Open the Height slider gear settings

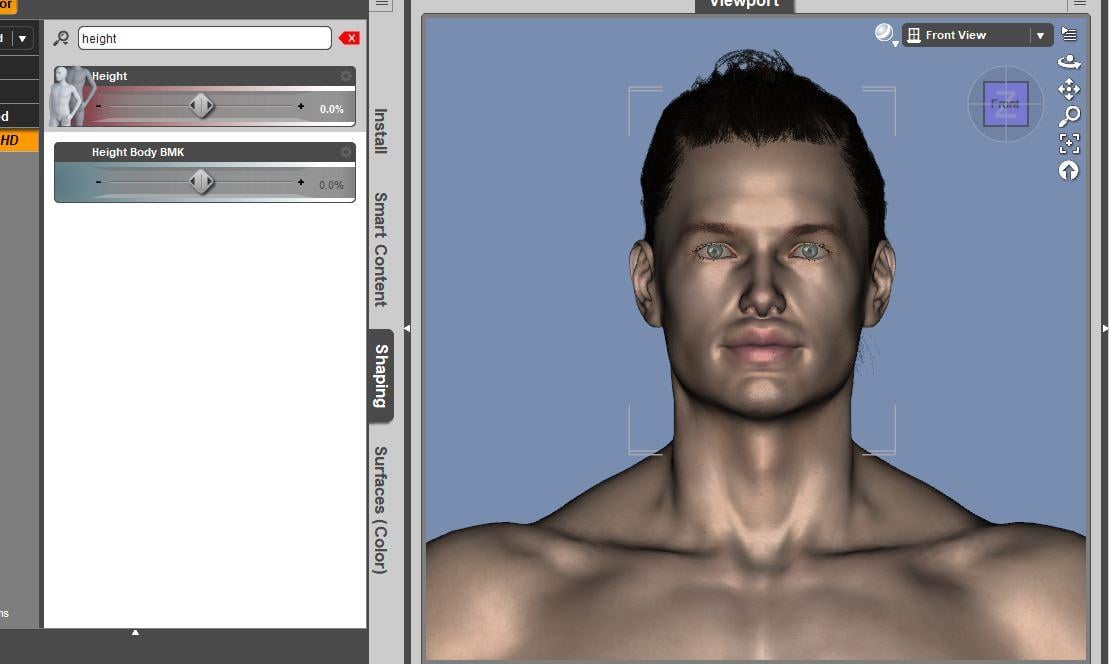coord(345,76)
